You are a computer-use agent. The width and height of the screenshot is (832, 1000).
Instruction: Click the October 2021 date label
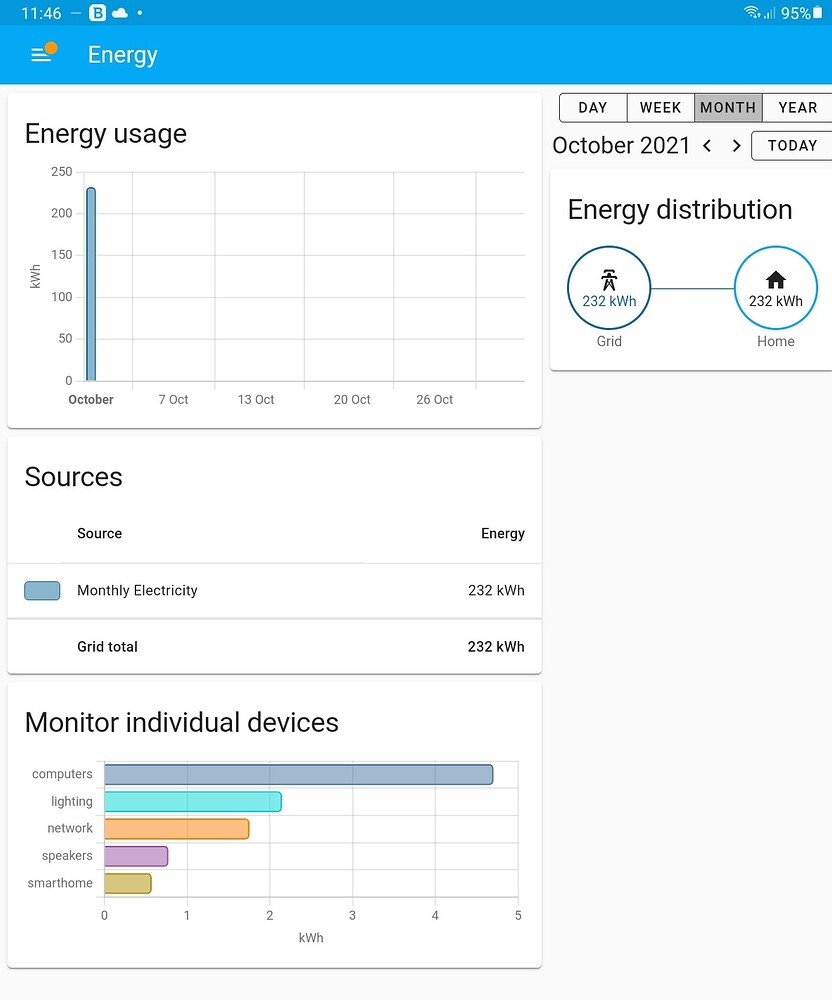click(621, 145)
